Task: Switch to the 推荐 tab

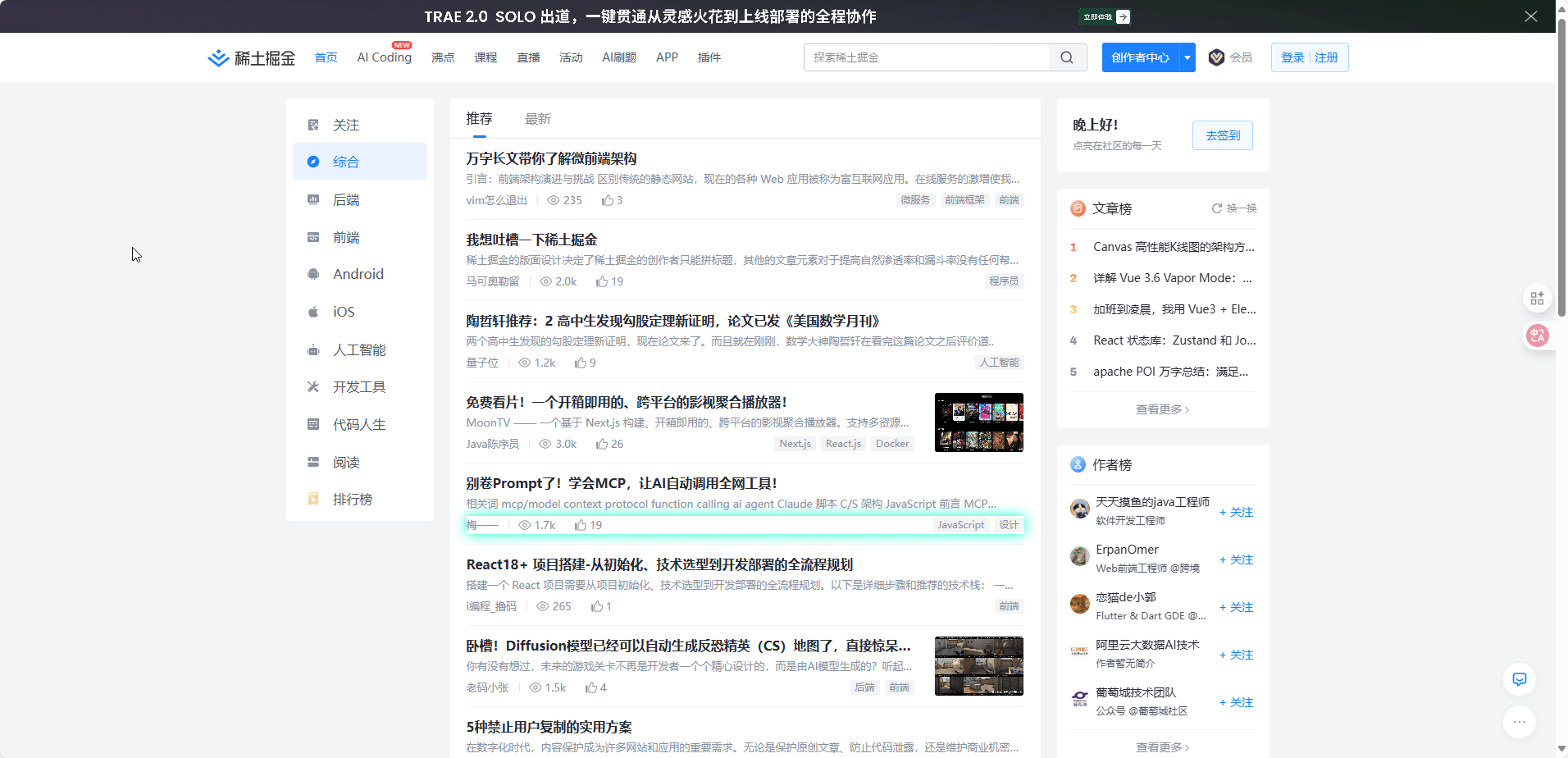Action: [x=480, y=119]
